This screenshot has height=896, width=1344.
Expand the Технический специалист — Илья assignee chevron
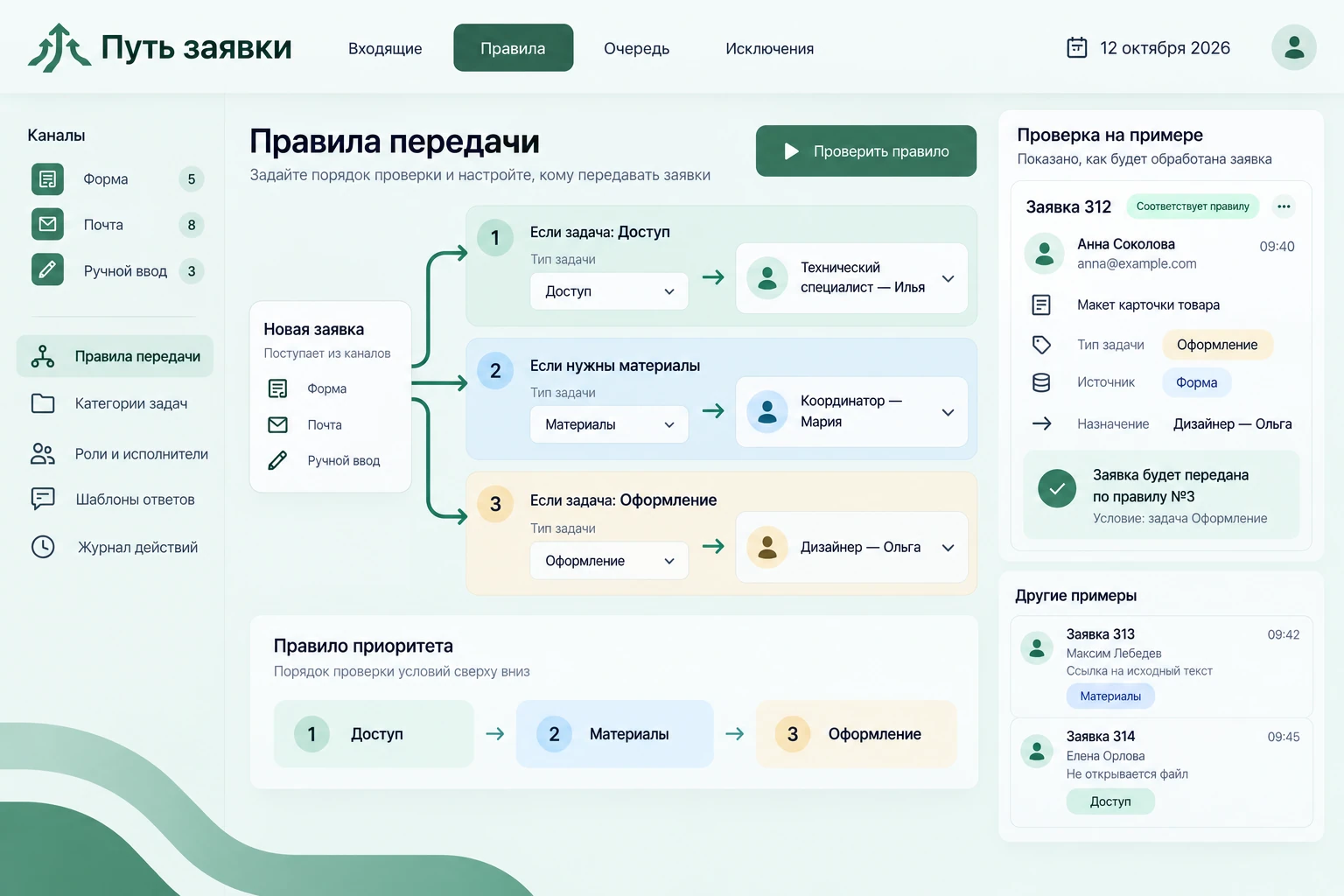click(948, 278)
